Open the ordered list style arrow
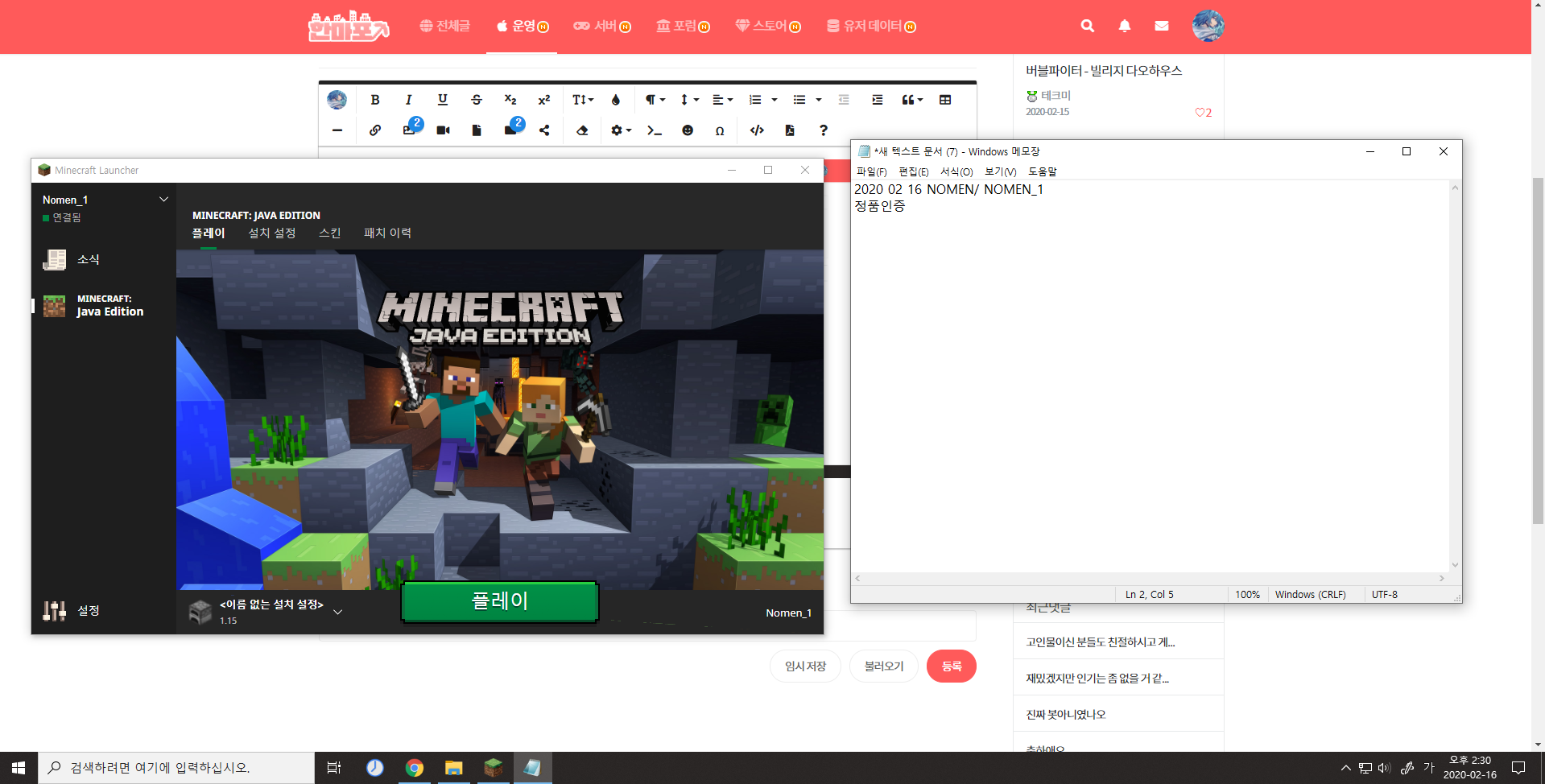The image size is (1545, 784). point(775,100)
